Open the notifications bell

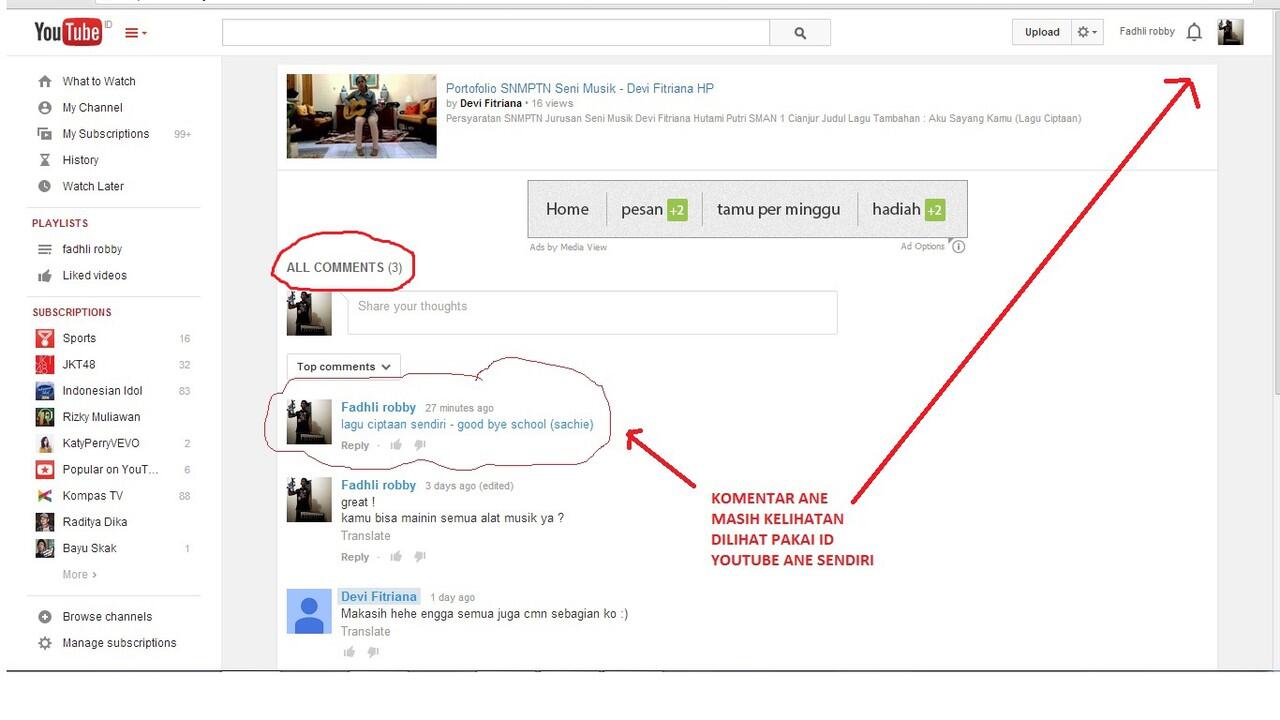tap(1194, 32)
